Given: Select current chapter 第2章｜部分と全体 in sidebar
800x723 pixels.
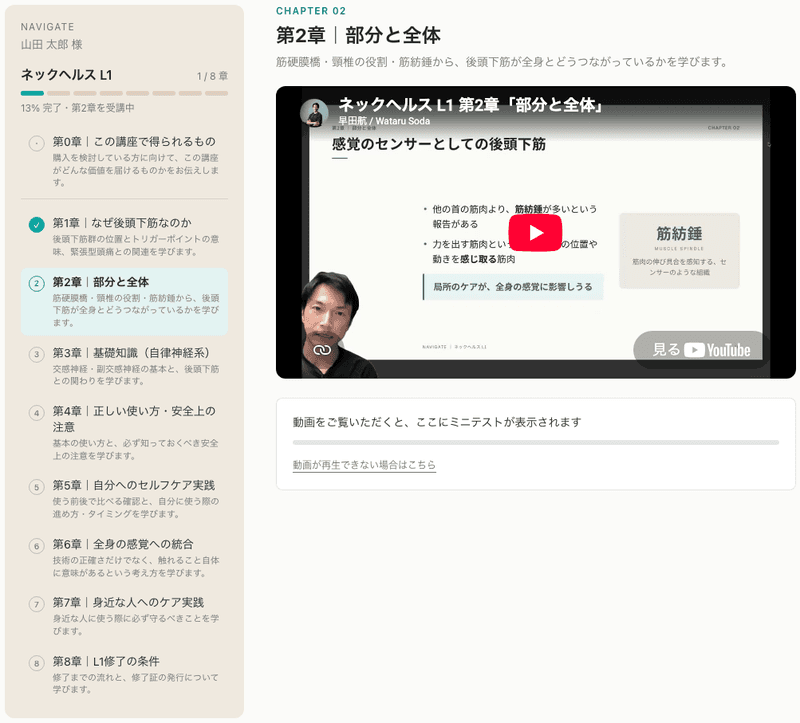Looking at the screenshot, I should tap(124, 302).
